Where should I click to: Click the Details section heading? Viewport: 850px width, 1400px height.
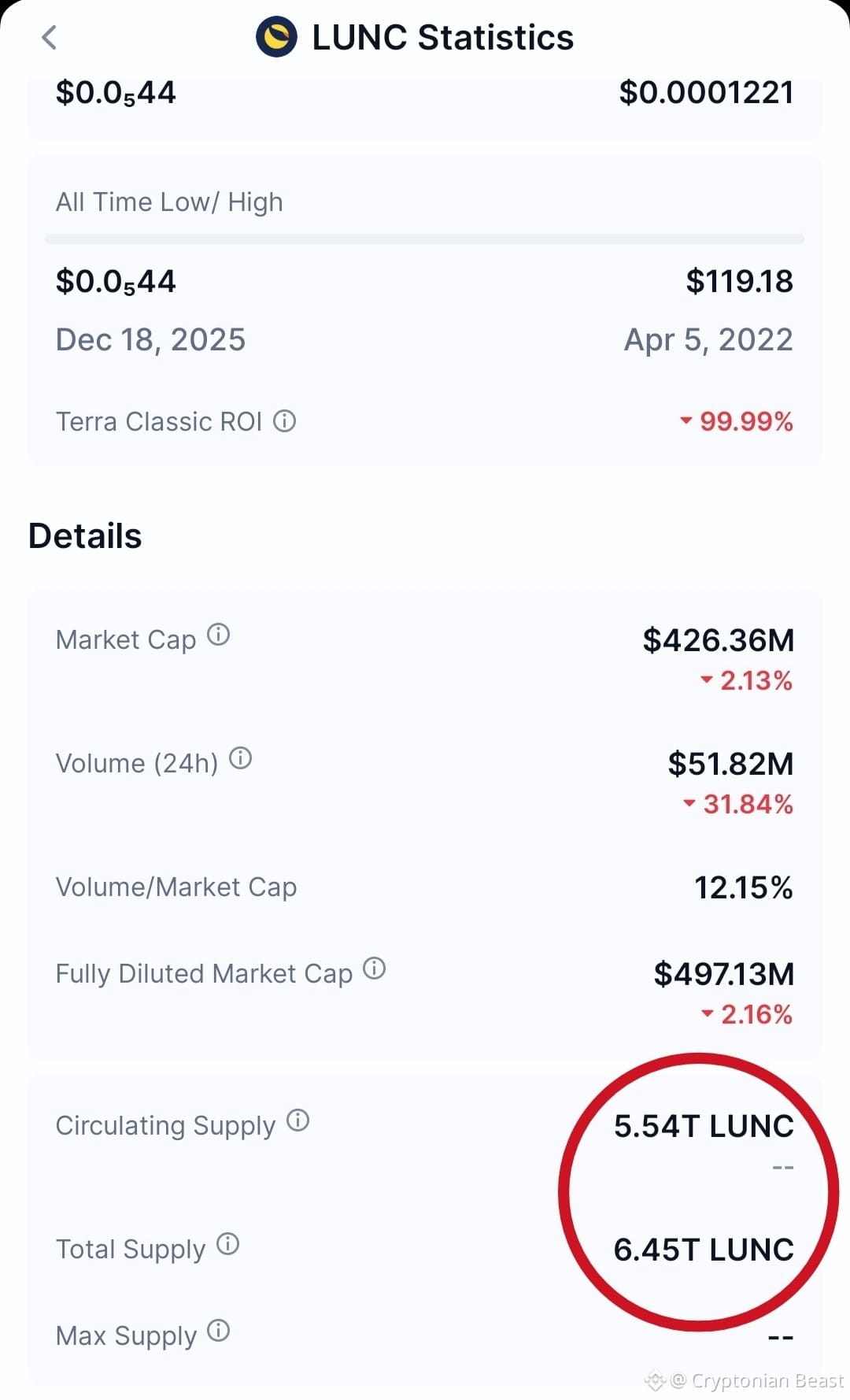[85, 536]
